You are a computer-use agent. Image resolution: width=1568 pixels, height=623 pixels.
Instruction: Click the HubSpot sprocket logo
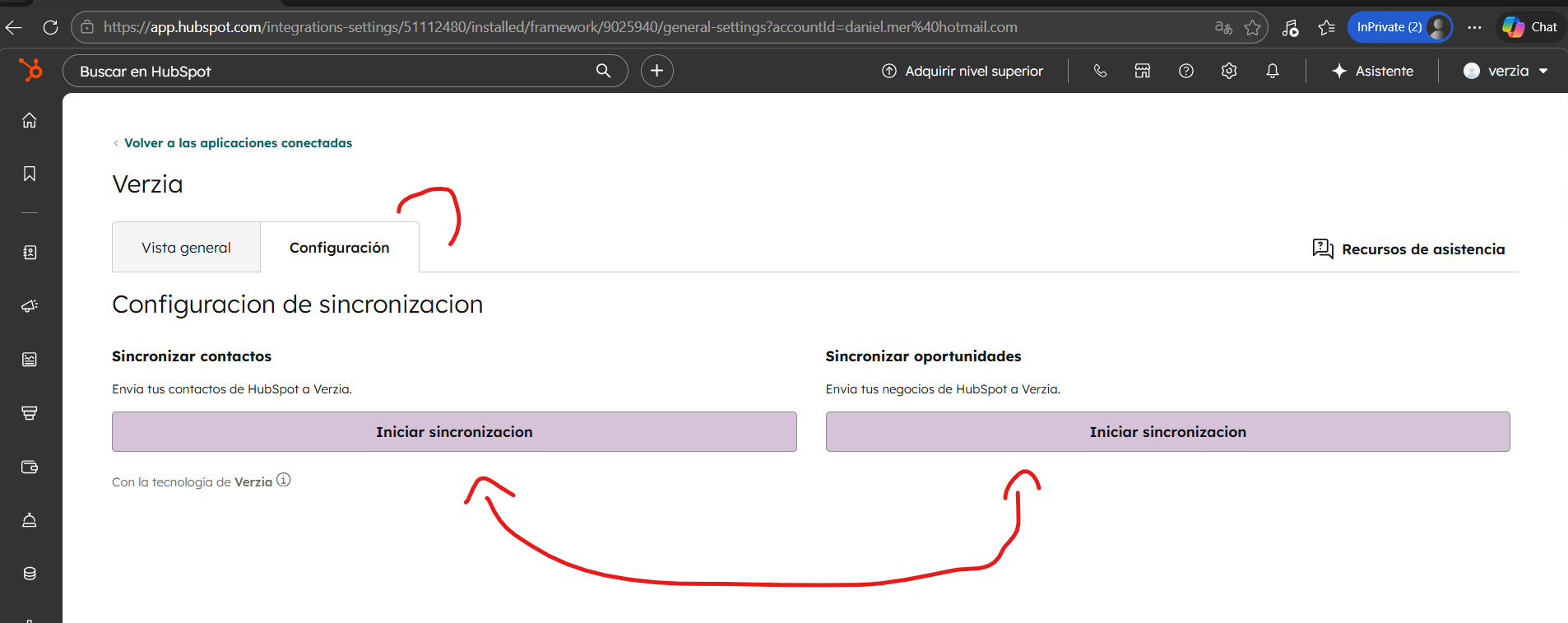[x=30, y=71]
